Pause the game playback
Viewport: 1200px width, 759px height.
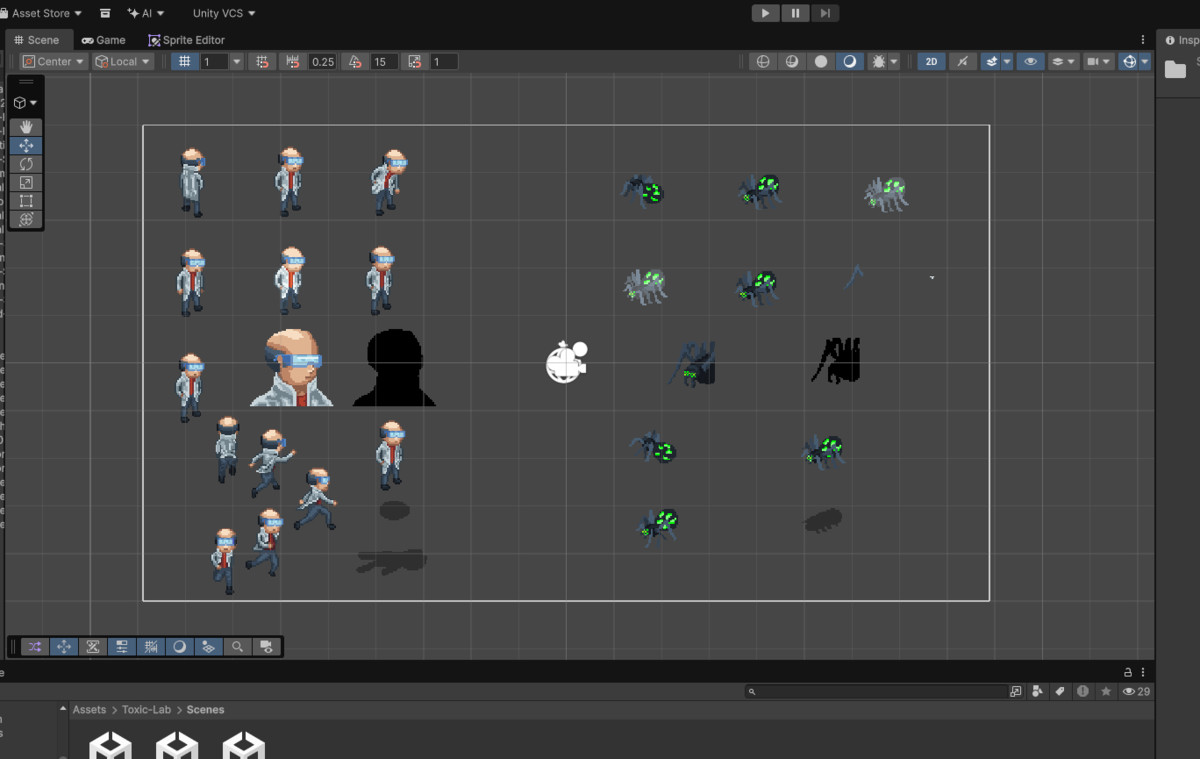click(795, 13)
